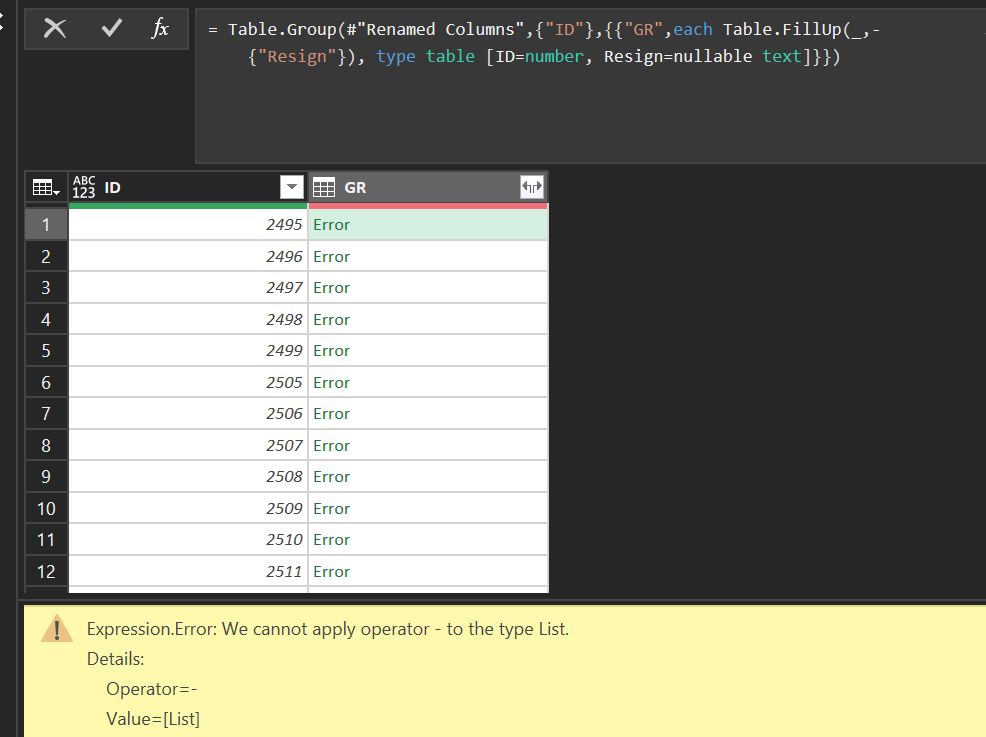The width and height of the screenshot is (986, 737).
Task: Open the Error link for ID 2509
Action: point(331,508)
